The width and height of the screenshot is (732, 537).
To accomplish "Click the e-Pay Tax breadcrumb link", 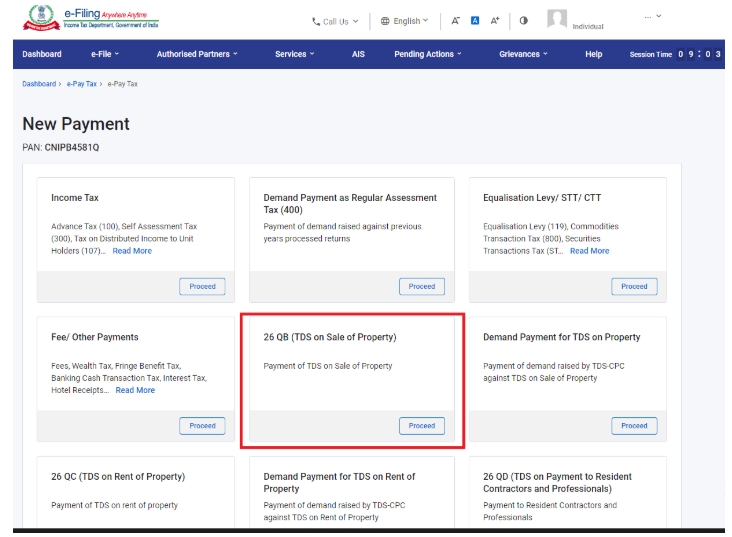I will click(x=82, y=84).
